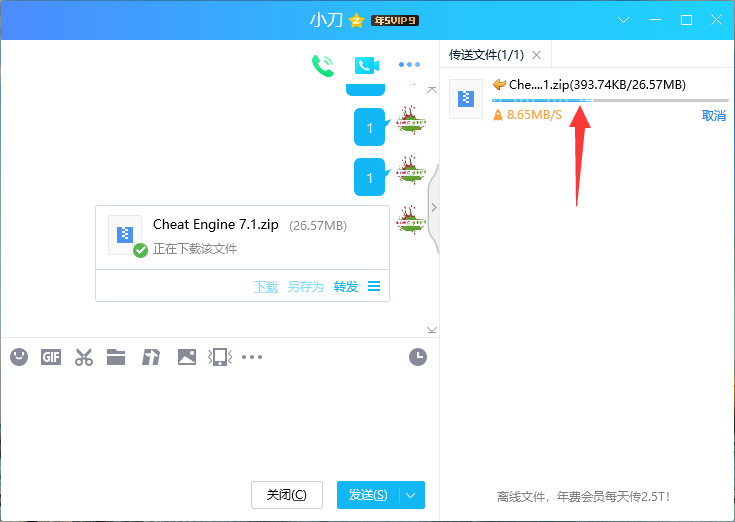The width and height of the screenshot is (735, 522).
Task: Collapse the file transfer side panel
Action: 433,207
